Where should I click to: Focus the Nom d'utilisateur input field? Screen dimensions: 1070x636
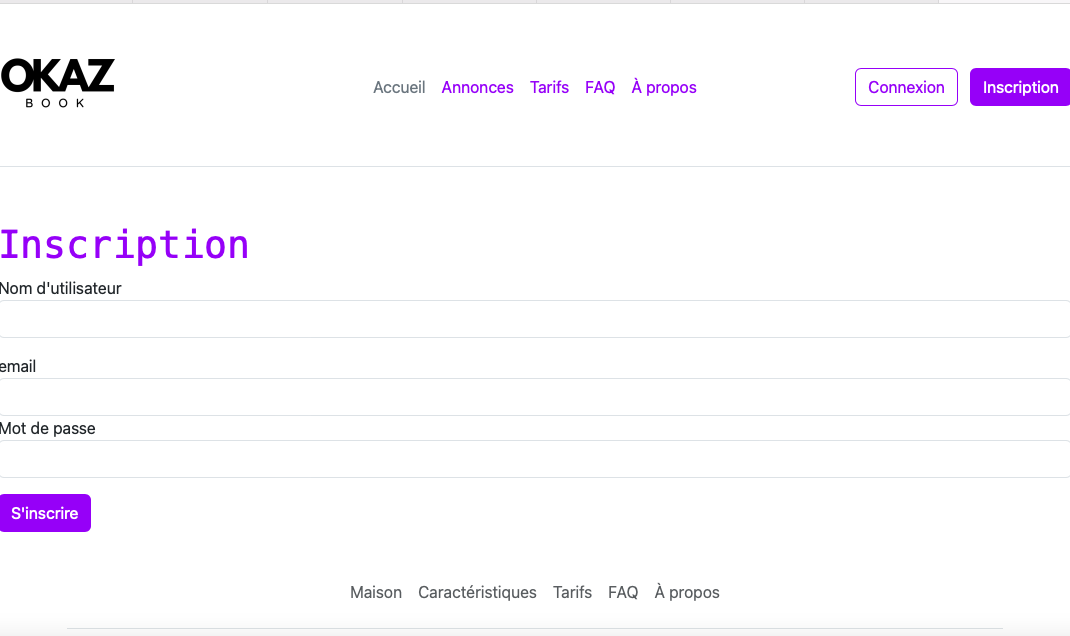535,319
